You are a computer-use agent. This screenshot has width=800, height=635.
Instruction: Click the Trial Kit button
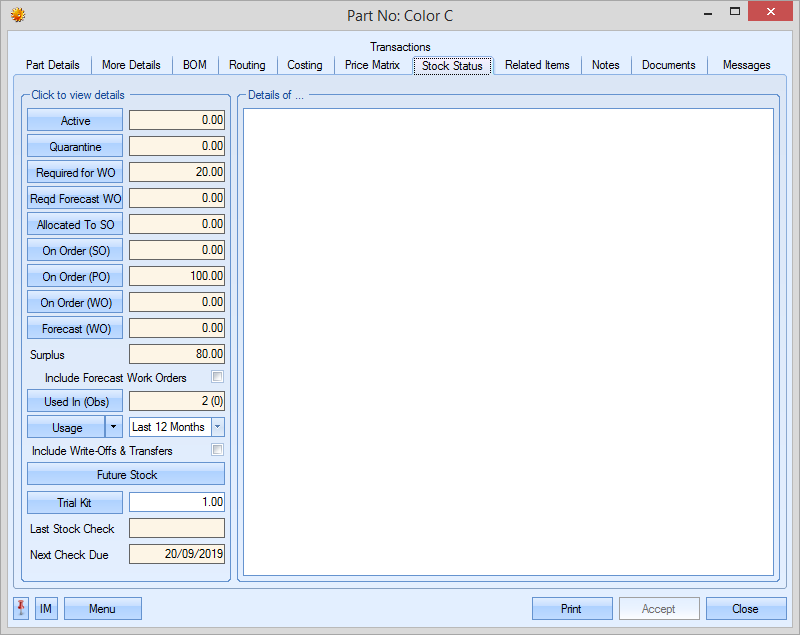[75, 503]
